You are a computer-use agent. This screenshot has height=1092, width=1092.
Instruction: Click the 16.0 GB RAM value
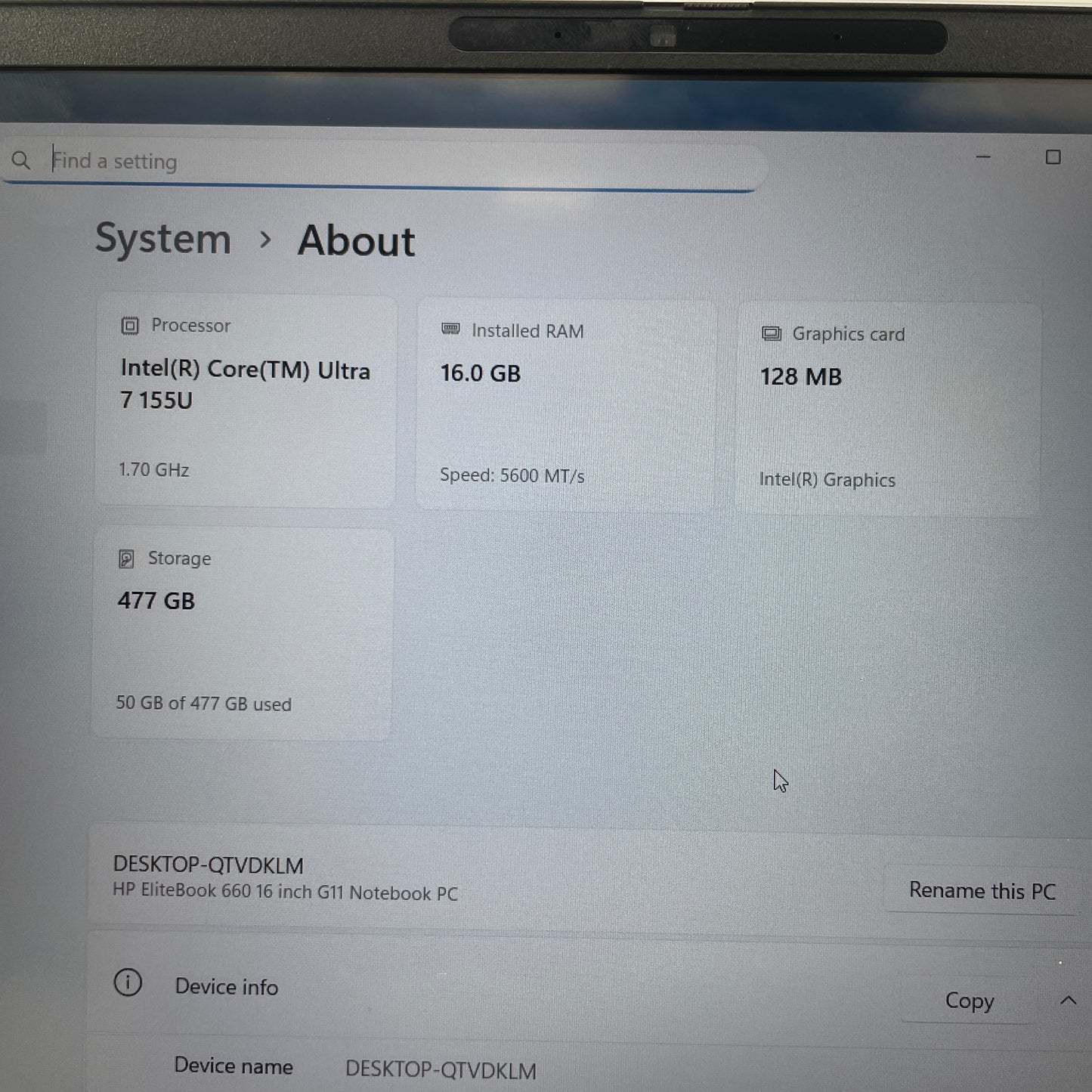(x=481, y=373)
